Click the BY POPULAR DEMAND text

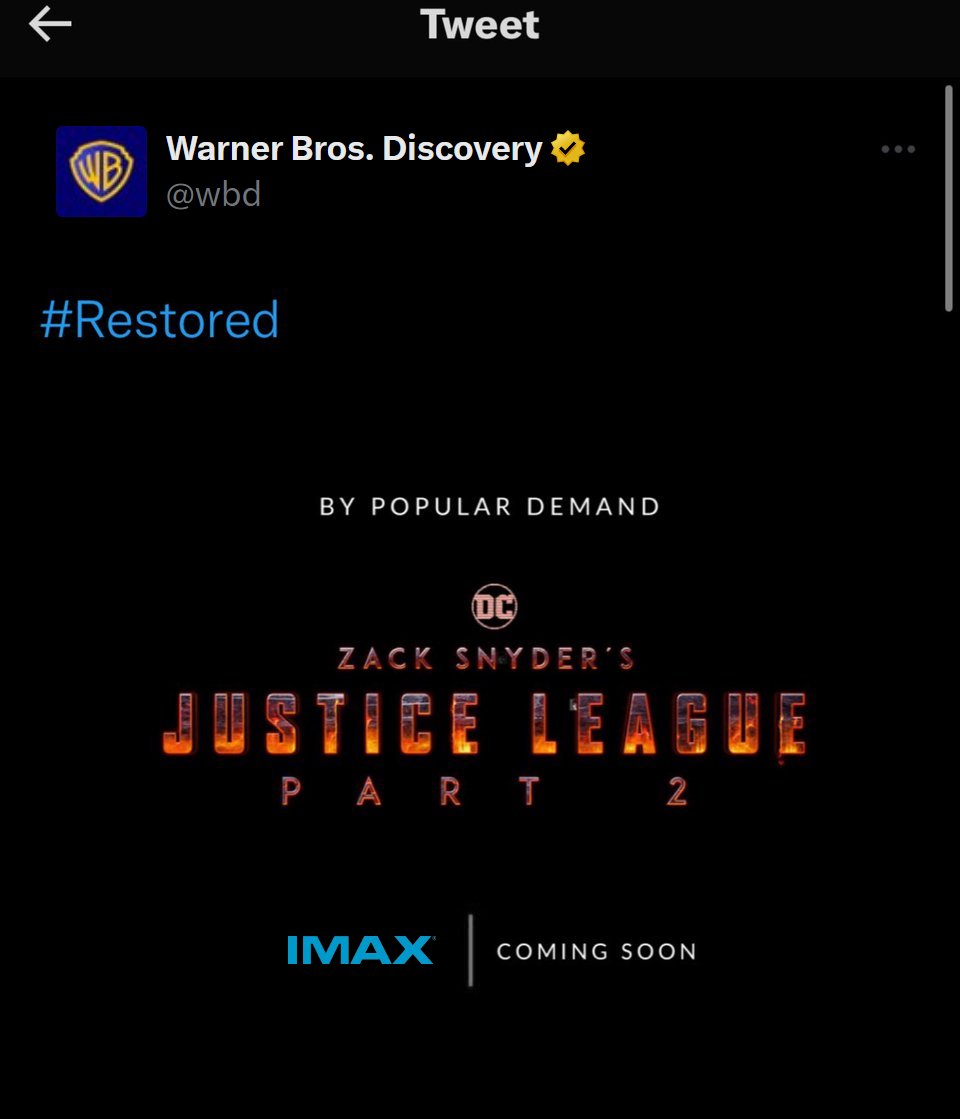490,506
